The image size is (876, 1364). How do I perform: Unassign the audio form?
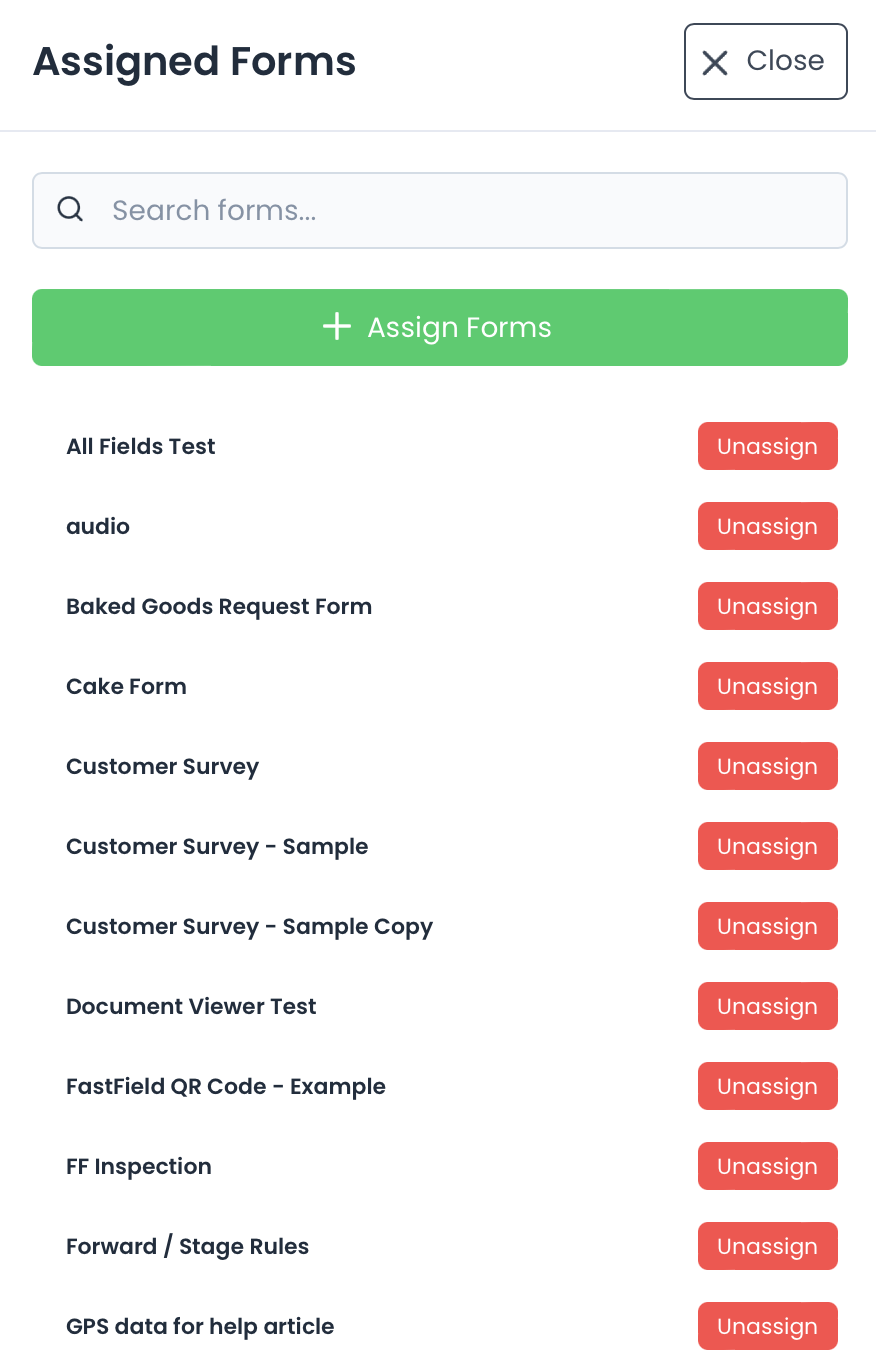767,526
